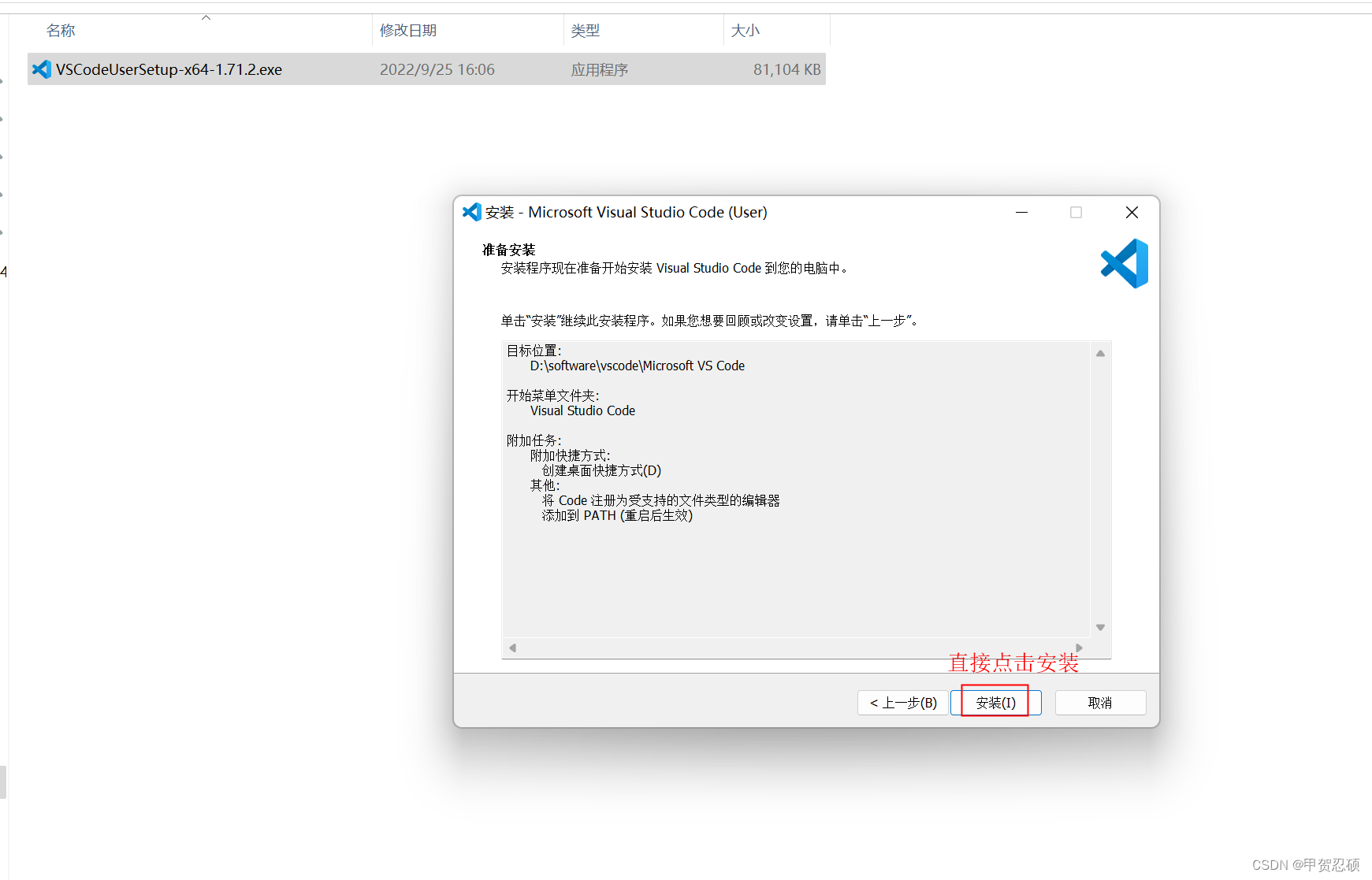Image resolution: width=1372 pixels, height=880 pixels.
Task: Click the large VS Code logo in installer header
Action: click(1125, 263)
